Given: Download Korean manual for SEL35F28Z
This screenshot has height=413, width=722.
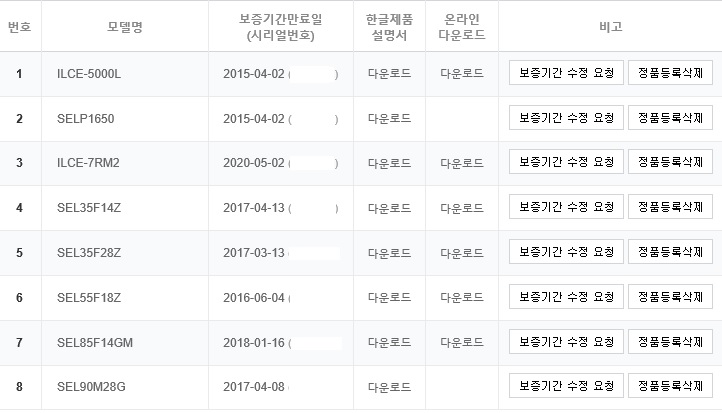Looking at the screenshot, I should pos(389,253).
